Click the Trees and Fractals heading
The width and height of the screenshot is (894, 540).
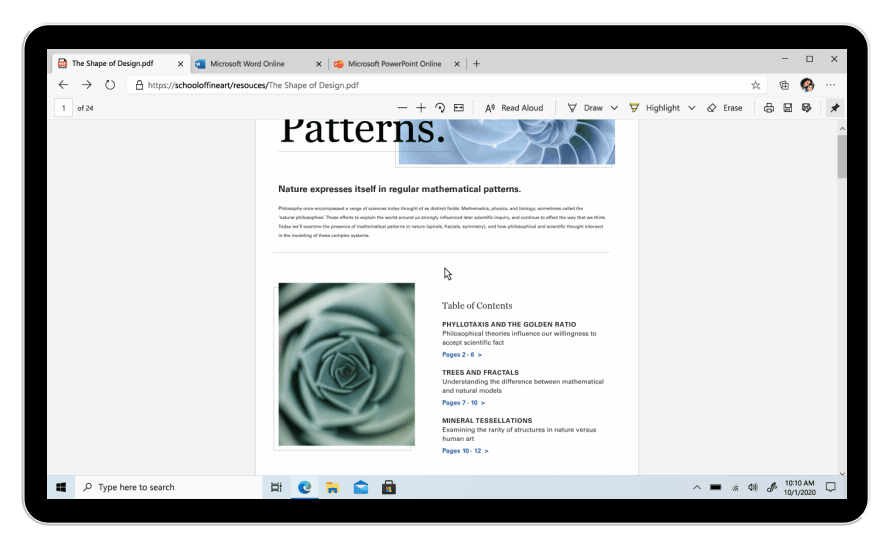pos(481,372)
